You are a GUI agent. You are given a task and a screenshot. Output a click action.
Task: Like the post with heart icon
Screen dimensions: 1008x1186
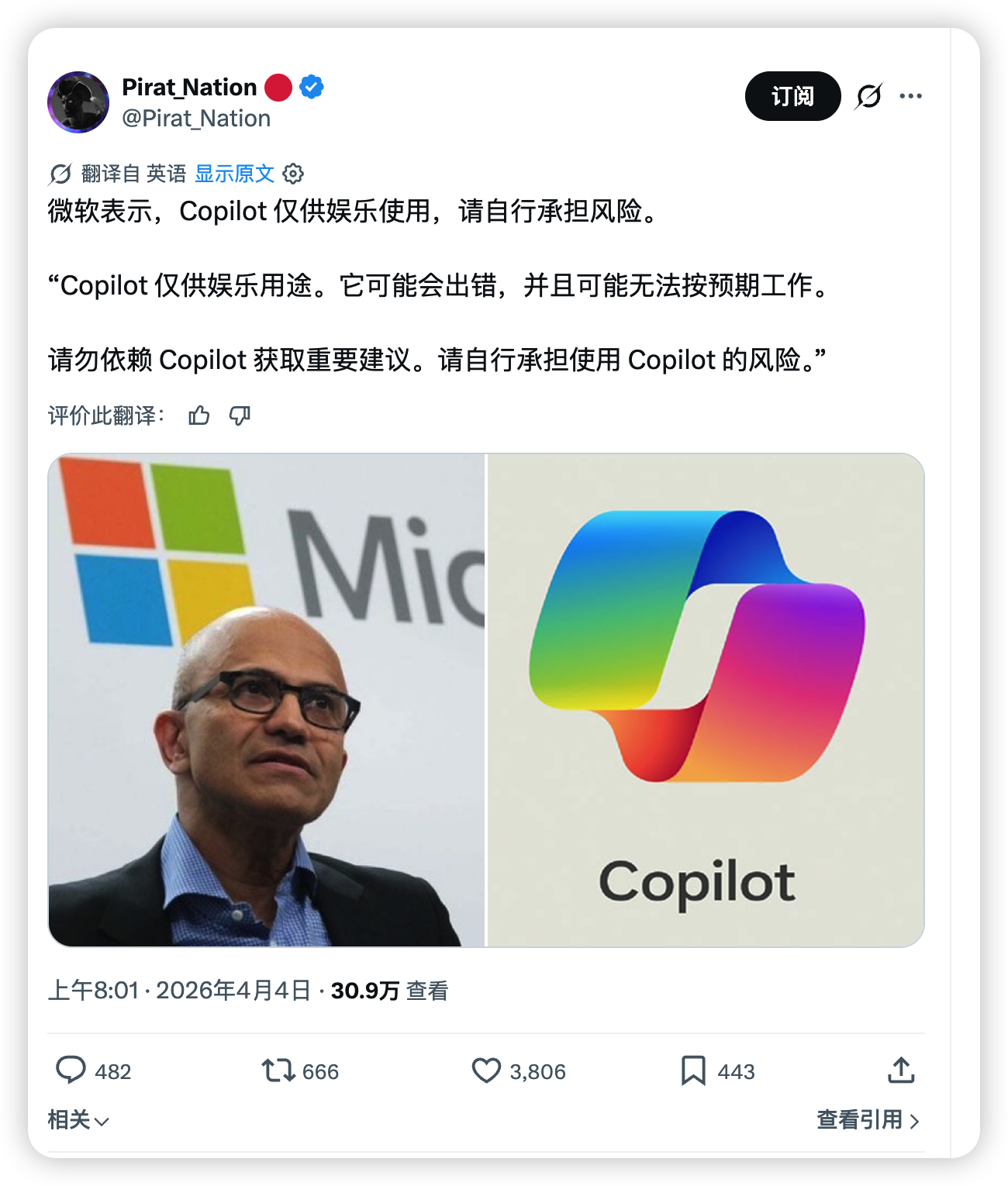pos(486,1071)
